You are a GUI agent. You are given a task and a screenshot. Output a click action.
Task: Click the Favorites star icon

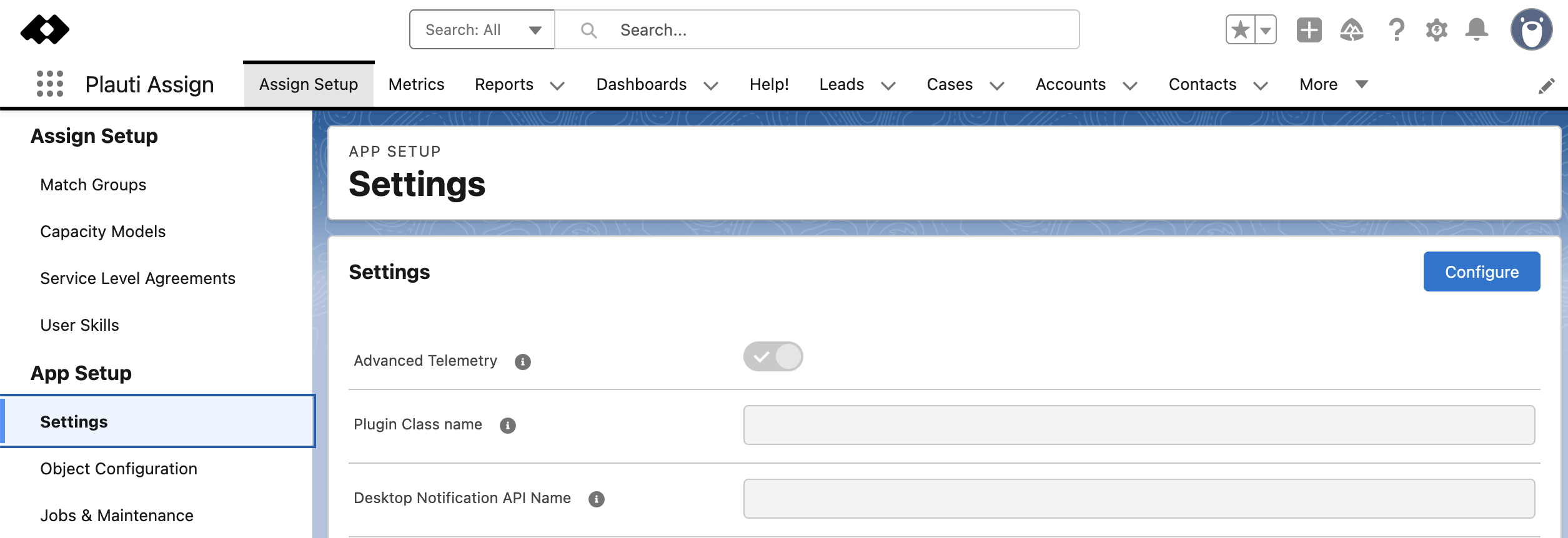click(x=1241, y=29)
